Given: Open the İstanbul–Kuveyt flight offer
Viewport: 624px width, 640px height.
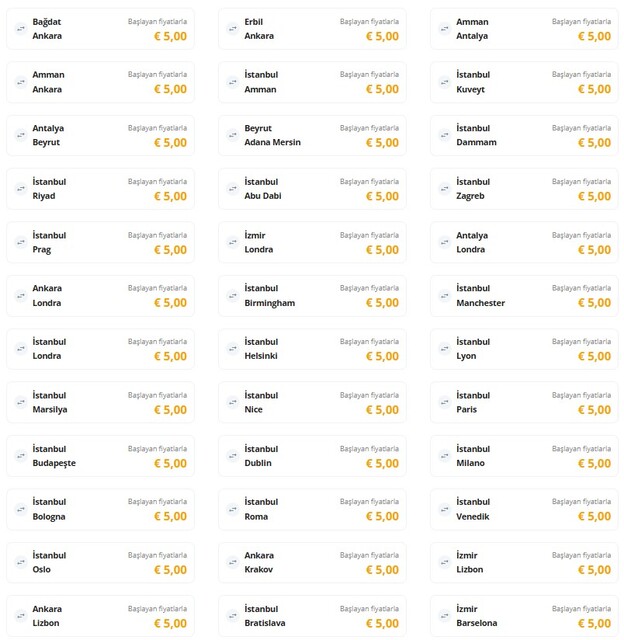Looking at the screenshot, I should point(524,82).
